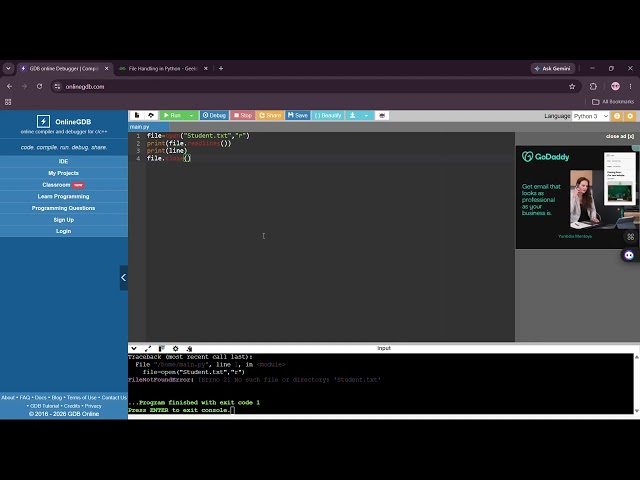Open the editor settings gear icon
This screenshot has height=480, width=640.
(x=630, y=116)
